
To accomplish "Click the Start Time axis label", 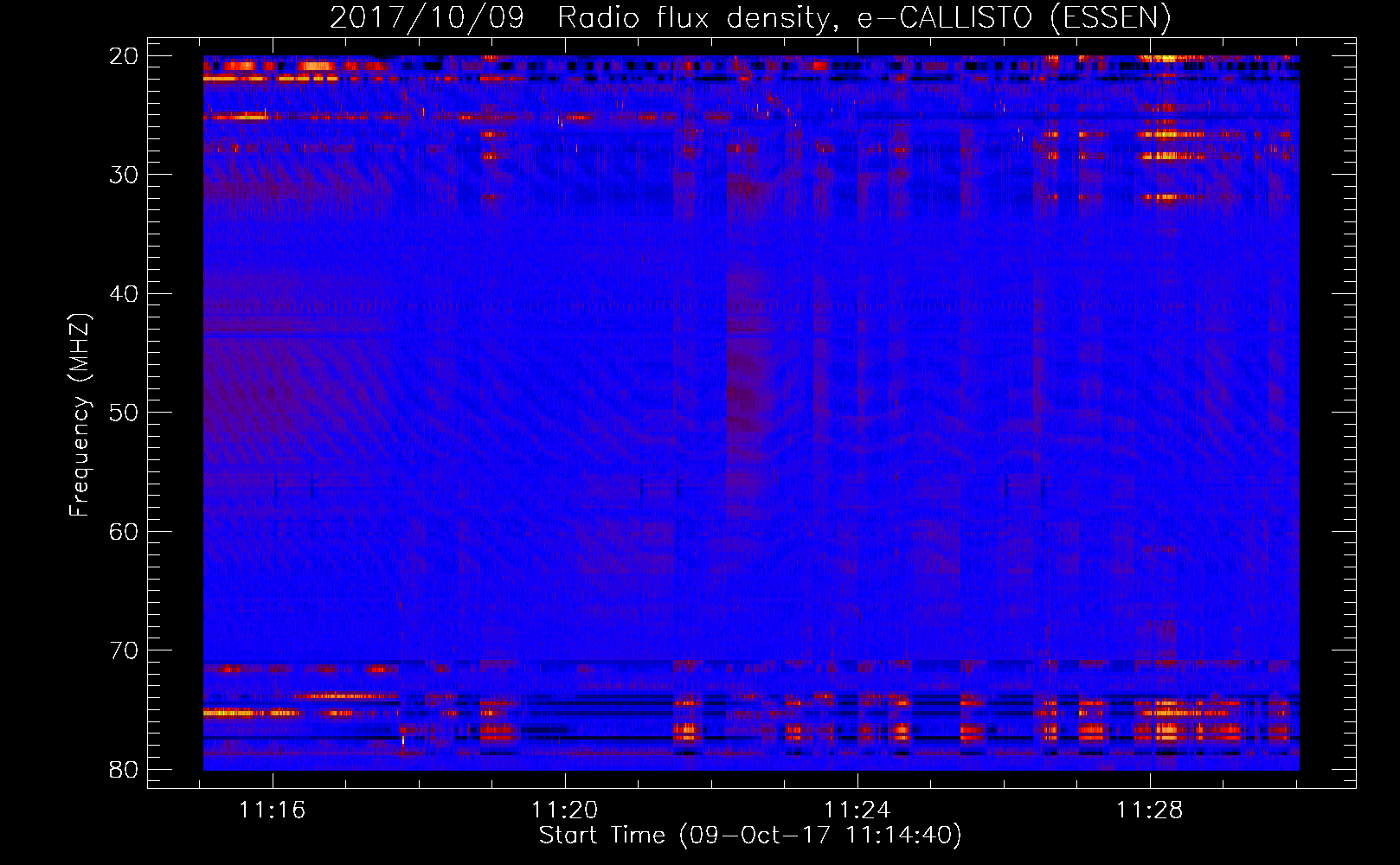I will click(x=750, y=836).
